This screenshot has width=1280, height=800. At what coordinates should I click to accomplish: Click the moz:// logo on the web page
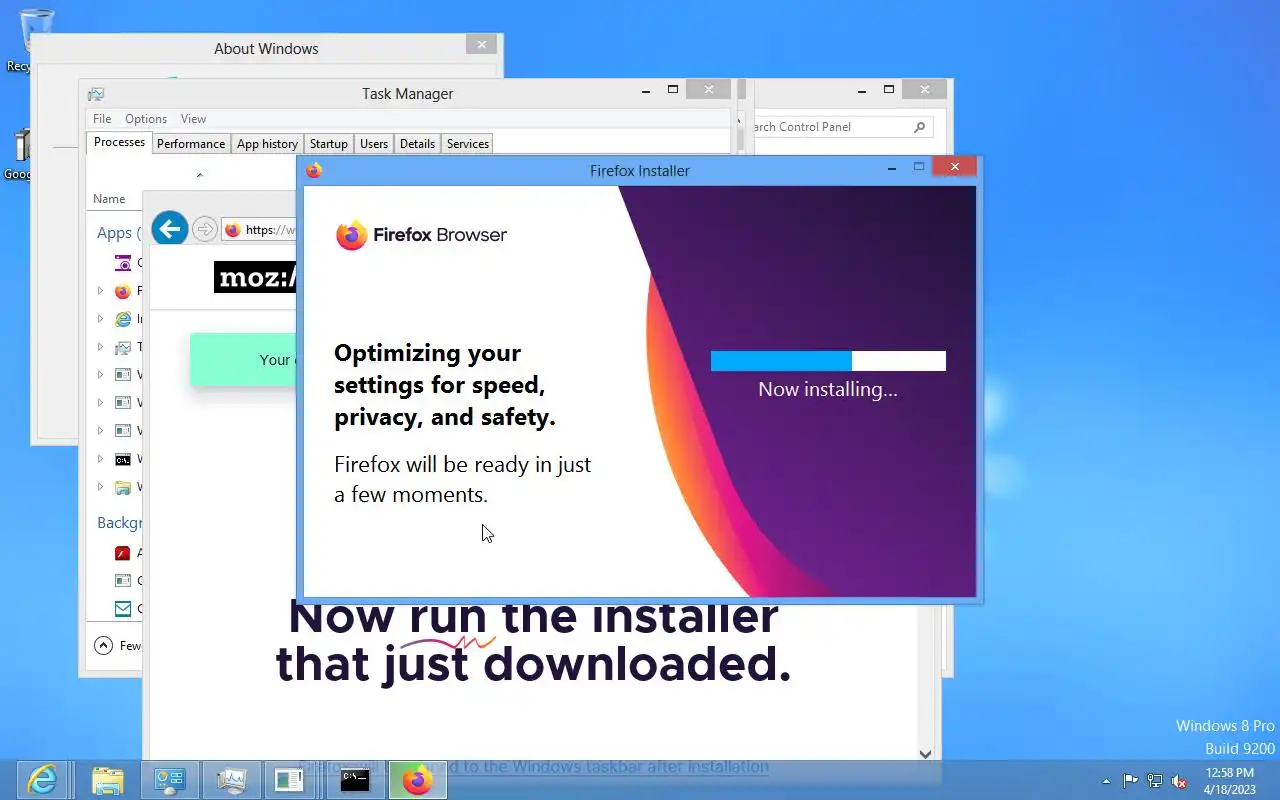click(x=256, y=277)
